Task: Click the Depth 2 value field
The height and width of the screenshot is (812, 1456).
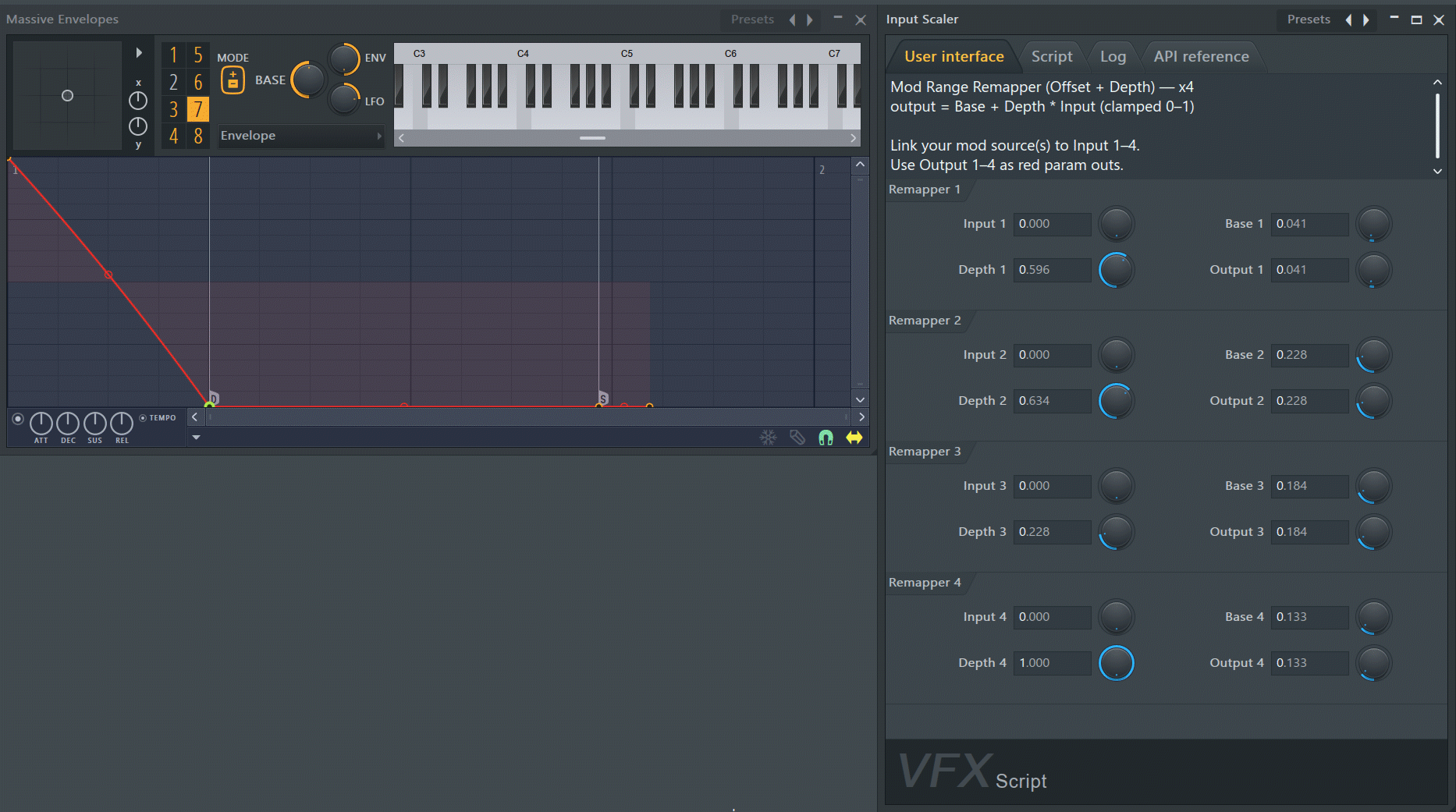Action: (1052, 401)
